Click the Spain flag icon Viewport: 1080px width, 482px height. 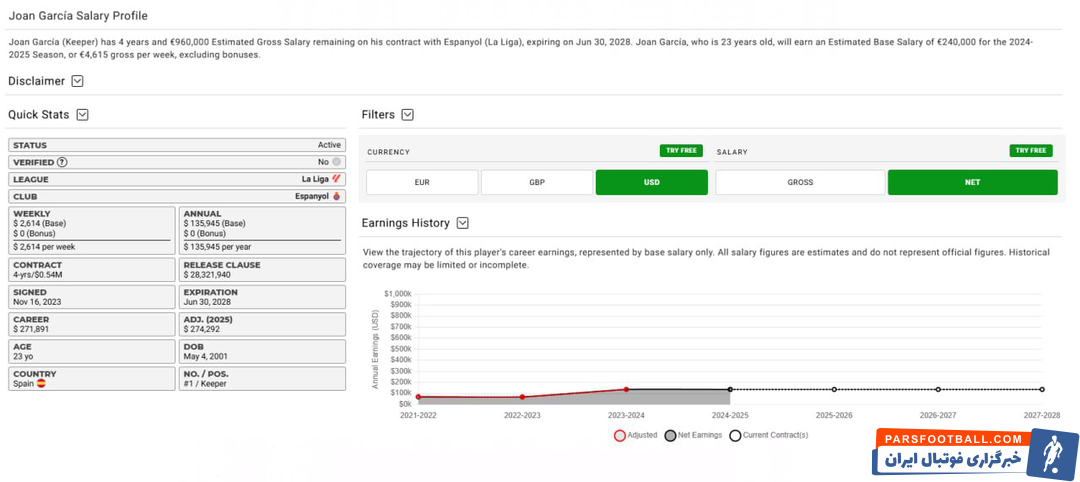41,383
